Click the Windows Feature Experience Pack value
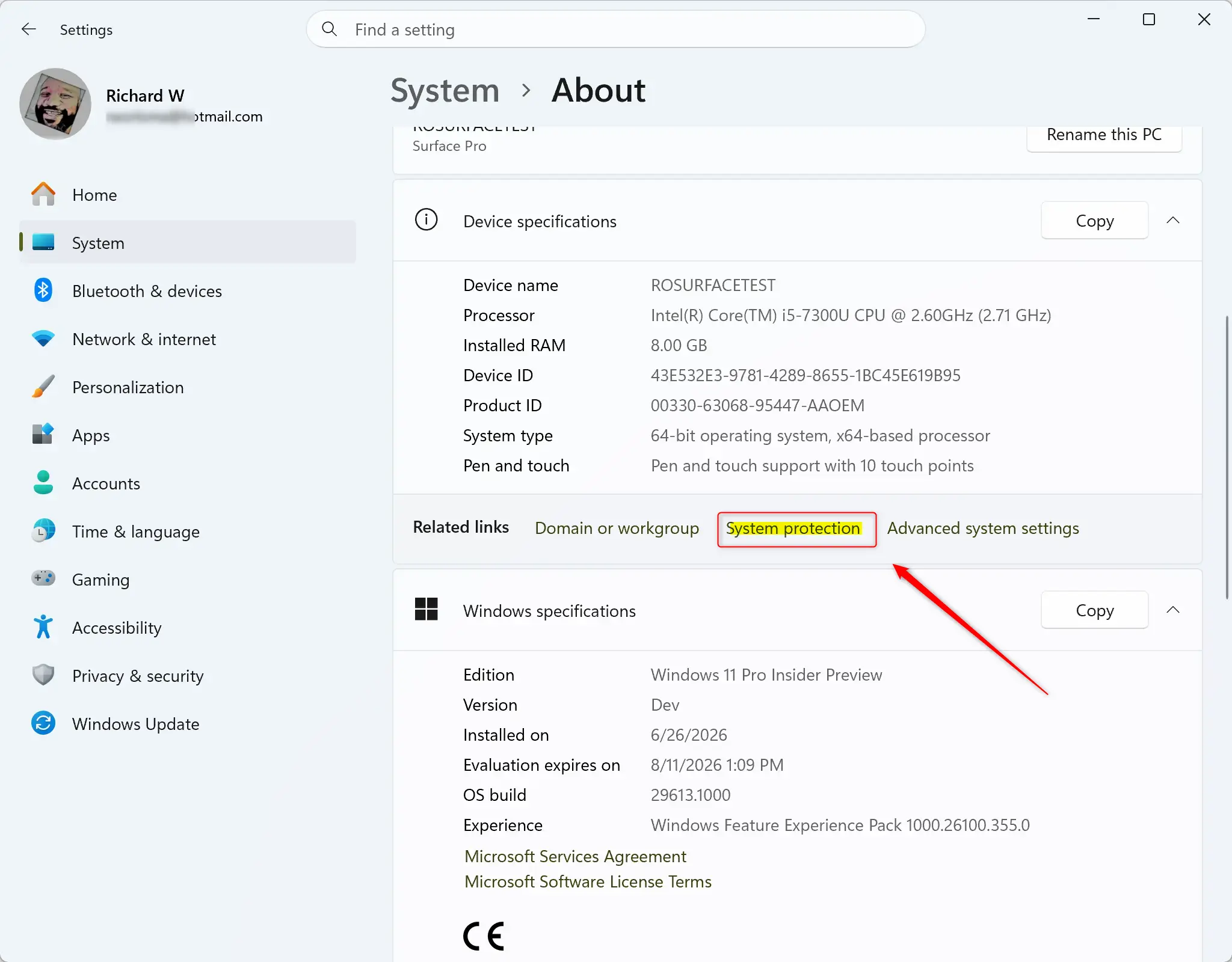This screenshot has height=962, width=1232. pos(840,825)
